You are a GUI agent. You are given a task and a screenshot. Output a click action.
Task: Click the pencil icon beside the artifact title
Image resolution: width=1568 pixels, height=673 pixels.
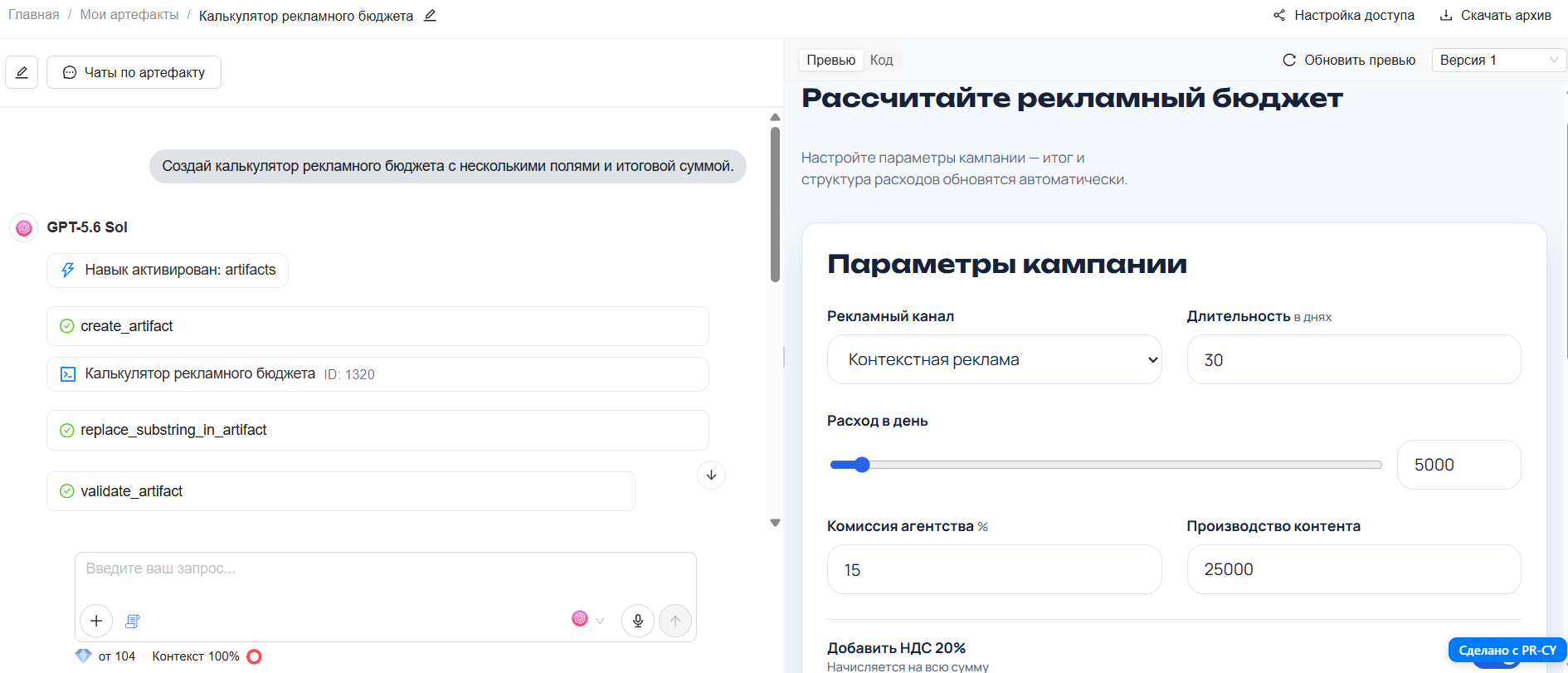pos(430,16)
